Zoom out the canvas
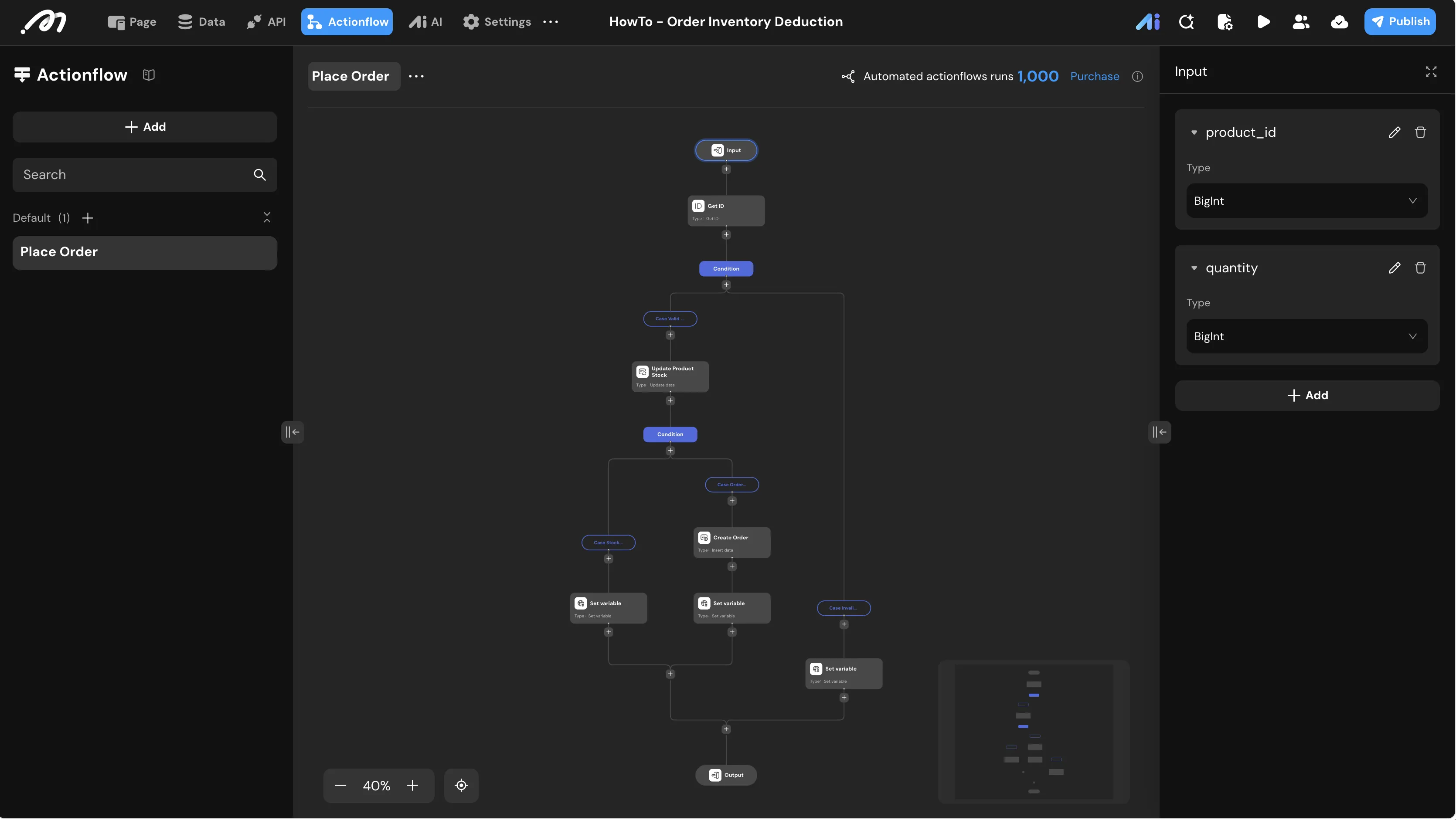This screenshot has height=820, width=1456. click(x=340, y=786)
